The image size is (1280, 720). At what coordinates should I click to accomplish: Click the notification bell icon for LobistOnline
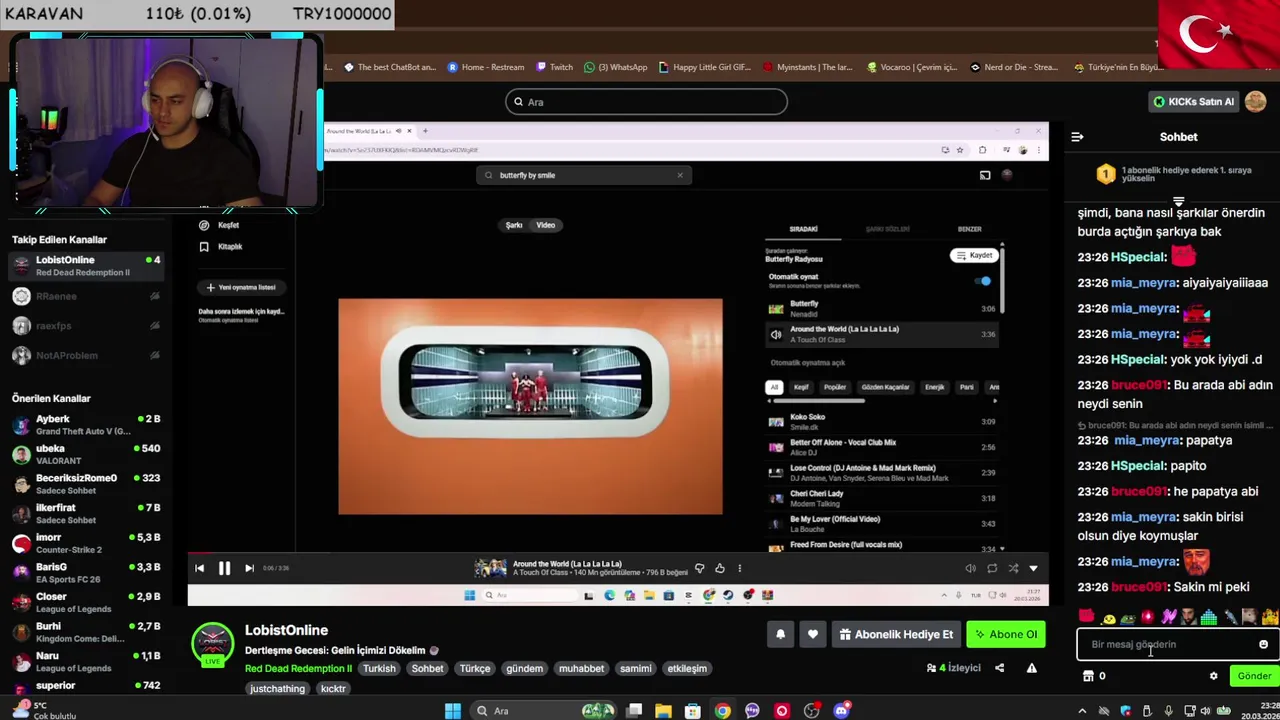781,634
